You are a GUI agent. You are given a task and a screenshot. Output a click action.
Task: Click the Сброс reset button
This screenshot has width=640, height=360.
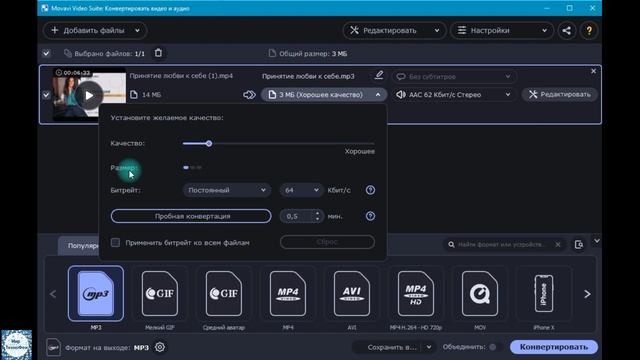point(327,242)
